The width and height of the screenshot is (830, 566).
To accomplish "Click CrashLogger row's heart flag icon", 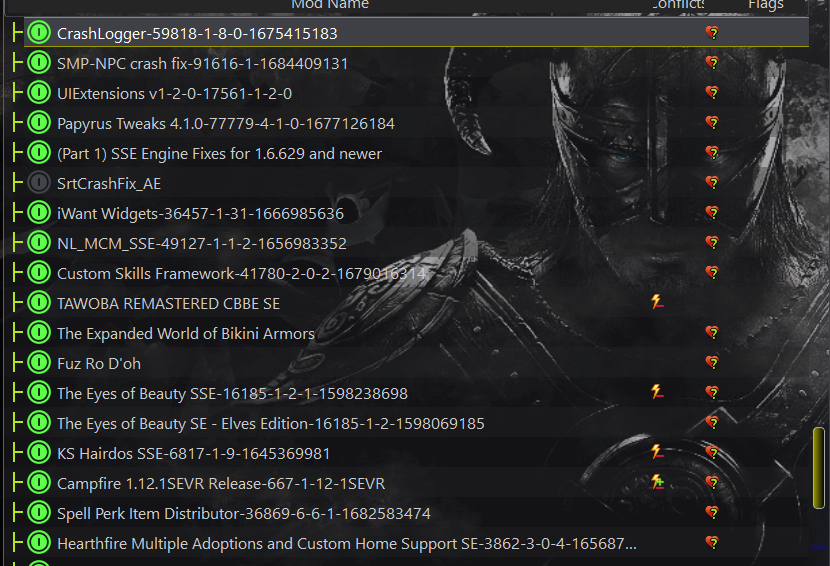I will click(x=712, y=33).
